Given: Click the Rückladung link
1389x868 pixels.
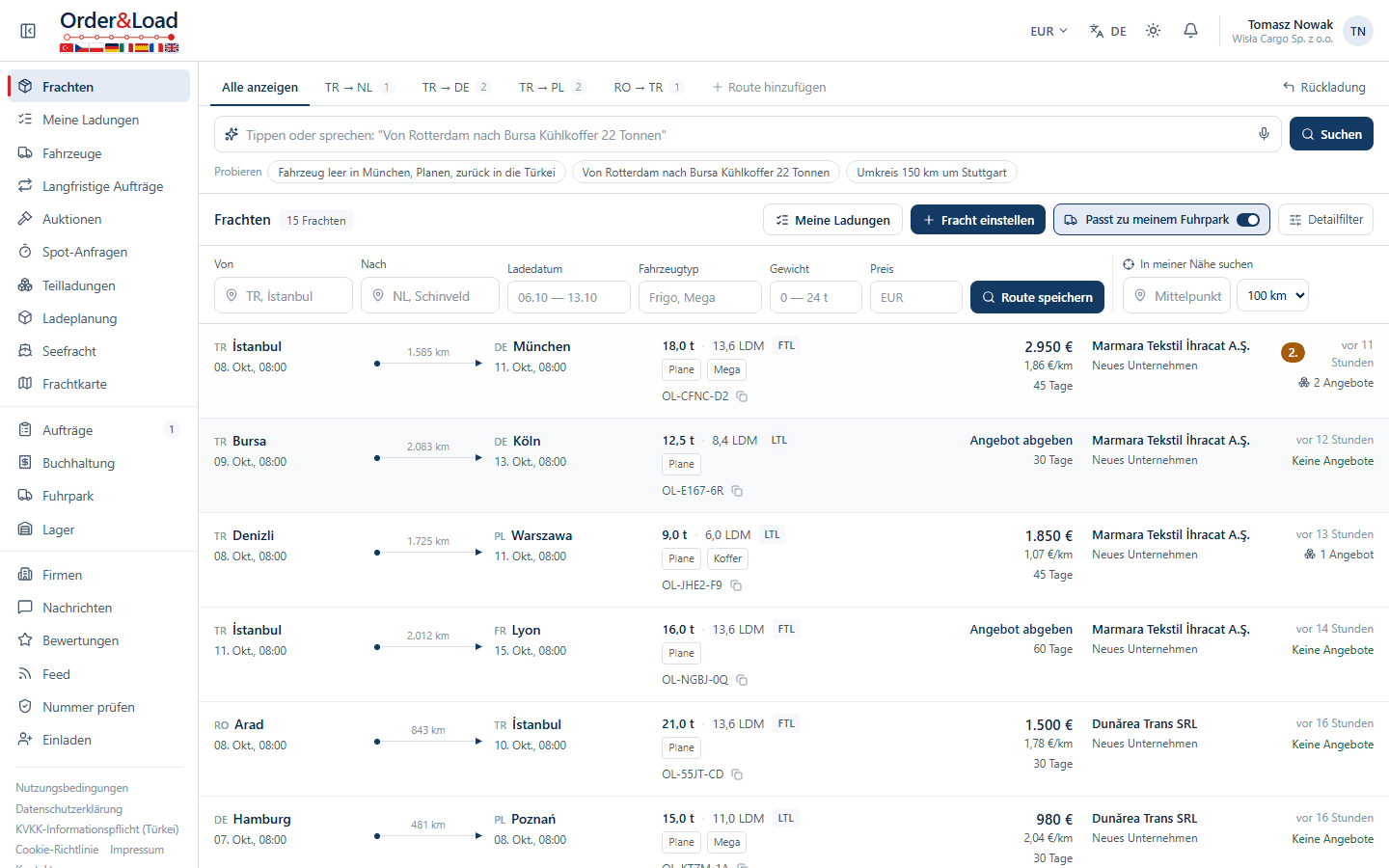Looking at the screenshot, I should coord(1323,87).
